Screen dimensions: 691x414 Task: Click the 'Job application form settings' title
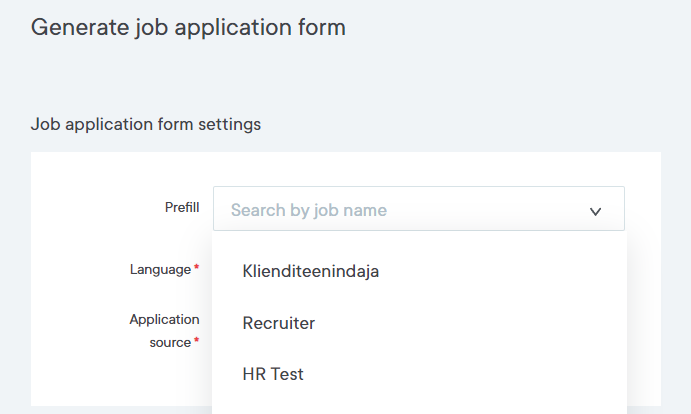146,124
